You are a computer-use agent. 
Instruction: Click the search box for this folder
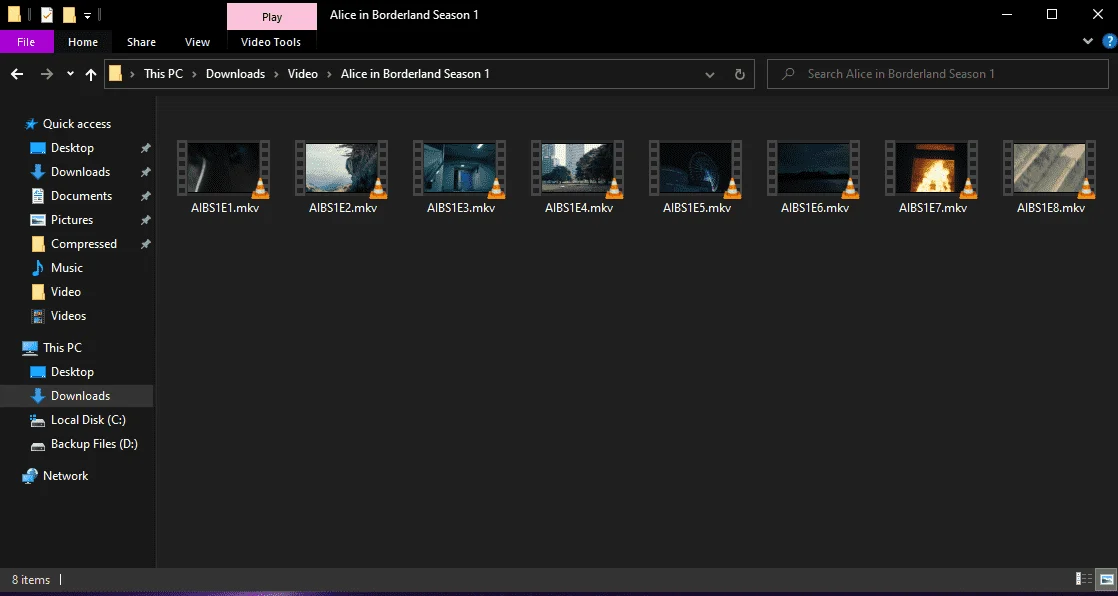(938, 74)
